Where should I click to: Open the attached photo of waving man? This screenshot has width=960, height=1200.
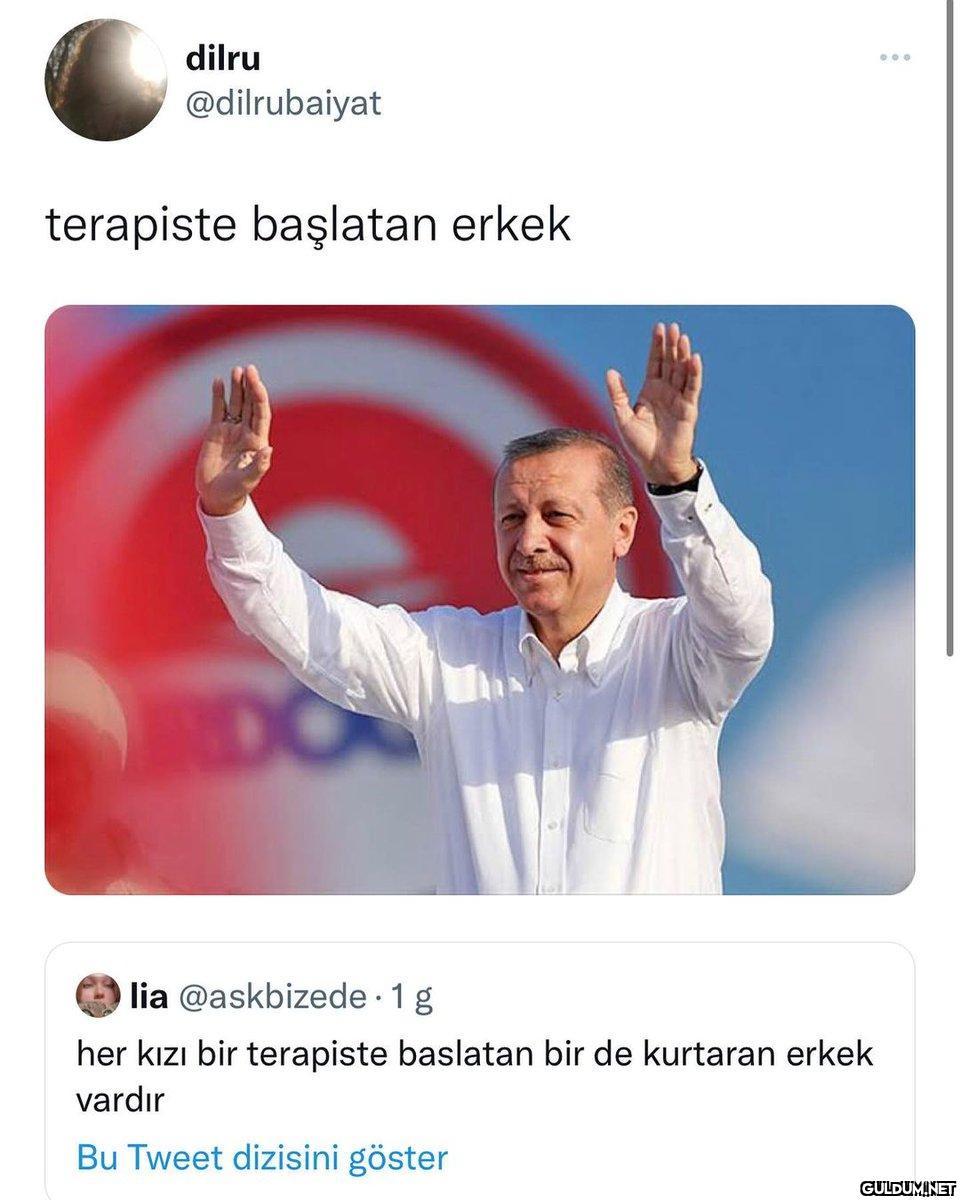[x=480, y=600]
